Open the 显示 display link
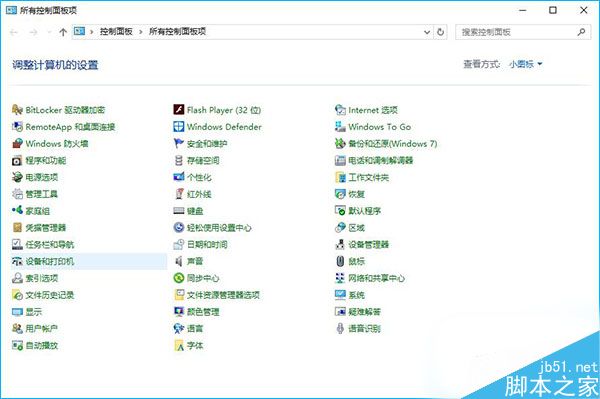The height and width of the screenshot is (399, 600). click(x=34, y=312)
